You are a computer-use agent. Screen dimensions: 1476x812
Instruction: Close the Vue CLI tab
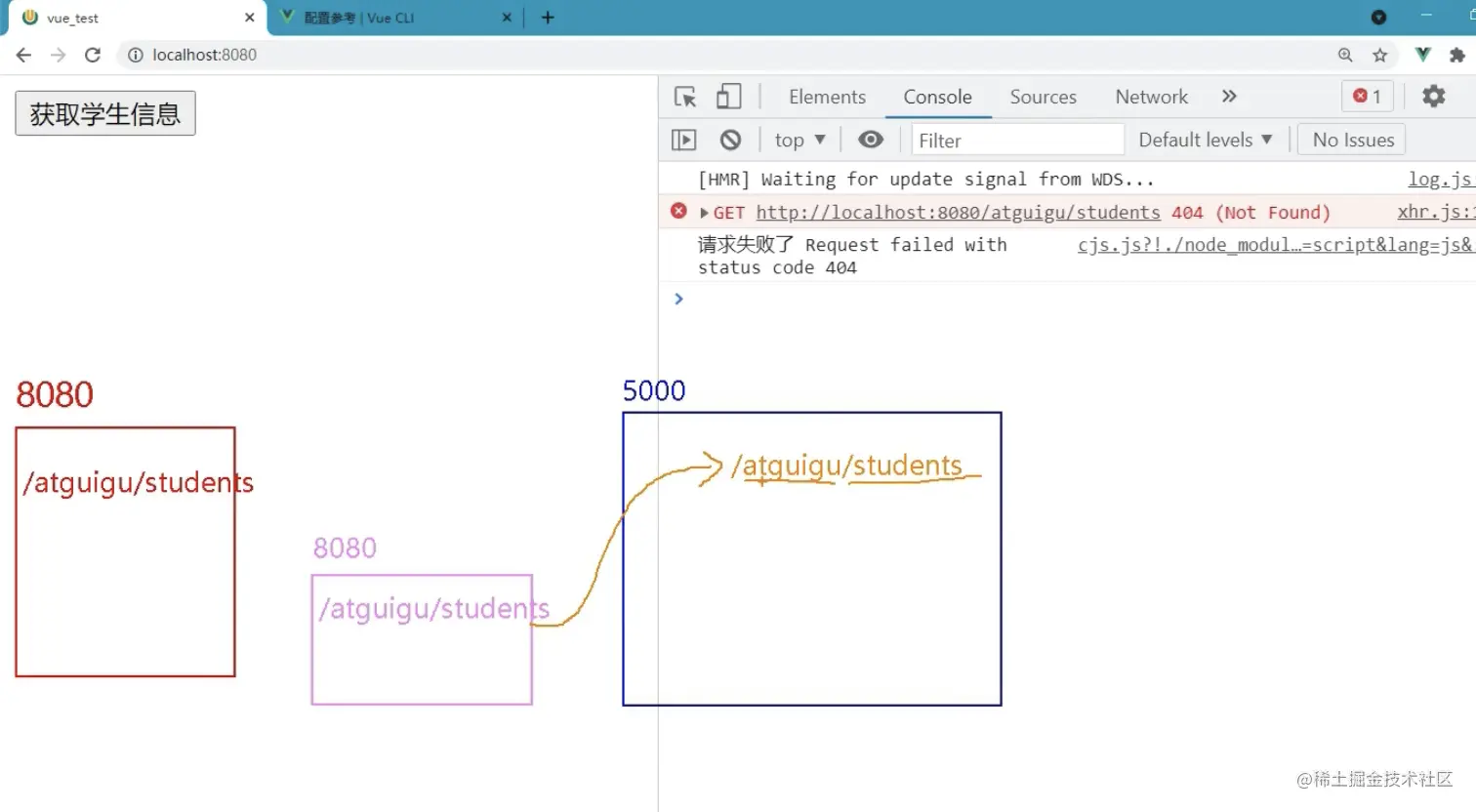[x=507, y=18]
